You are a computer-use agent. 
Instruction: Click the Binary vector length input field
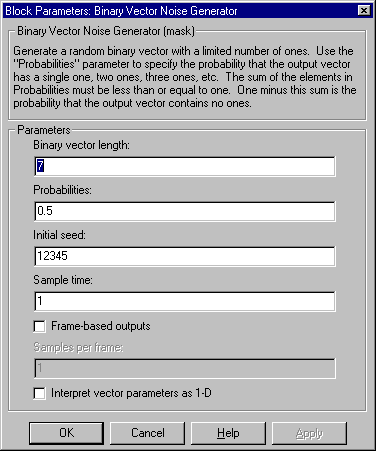185,166
